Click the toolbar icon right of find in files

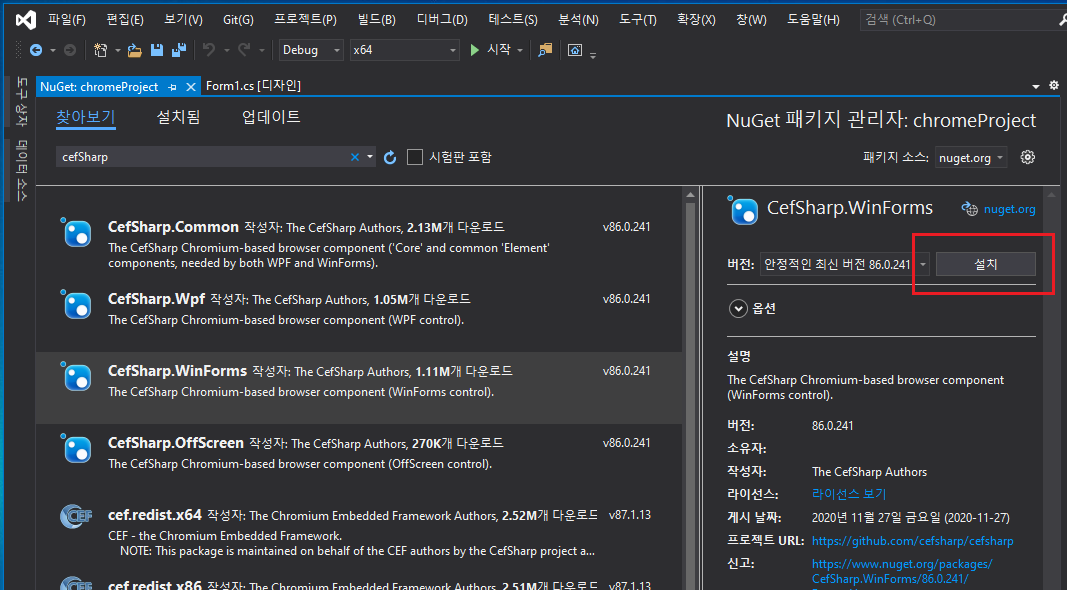[x=575, y=50]
